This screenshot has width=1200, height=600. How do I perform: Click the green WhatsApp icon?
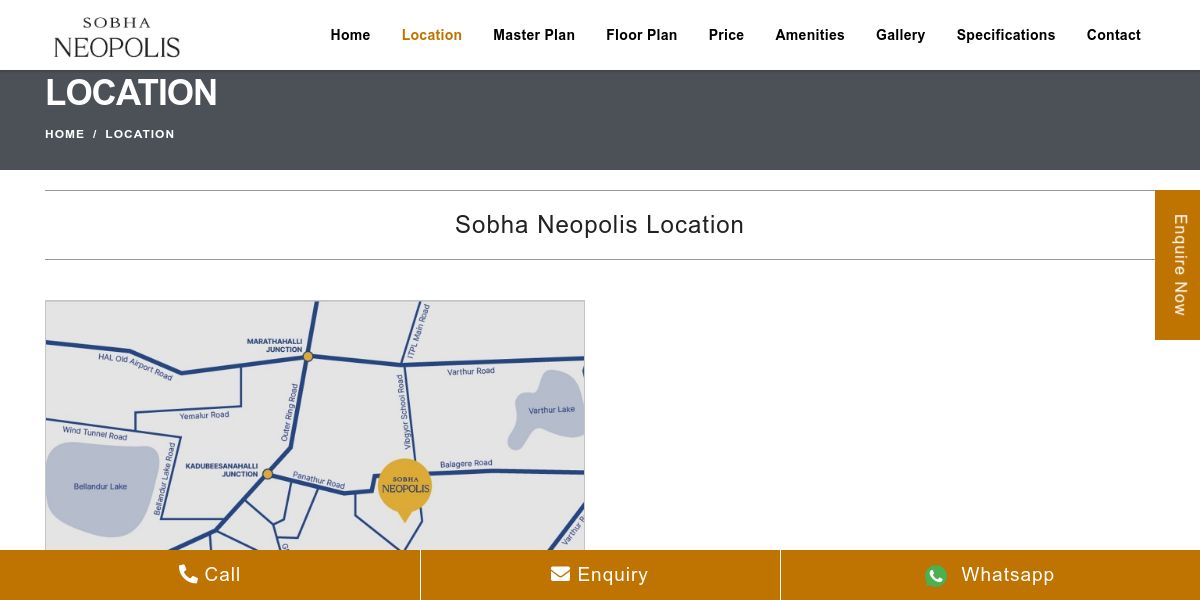pyautogui.click(x=936, y=575)
